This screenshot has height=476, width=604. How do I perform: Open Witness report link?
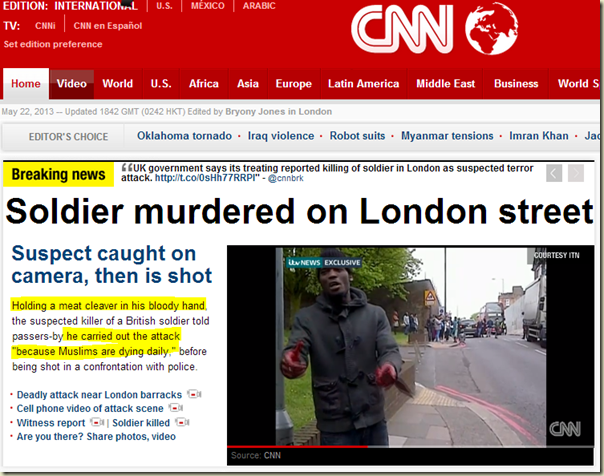(x=50, y=423)
